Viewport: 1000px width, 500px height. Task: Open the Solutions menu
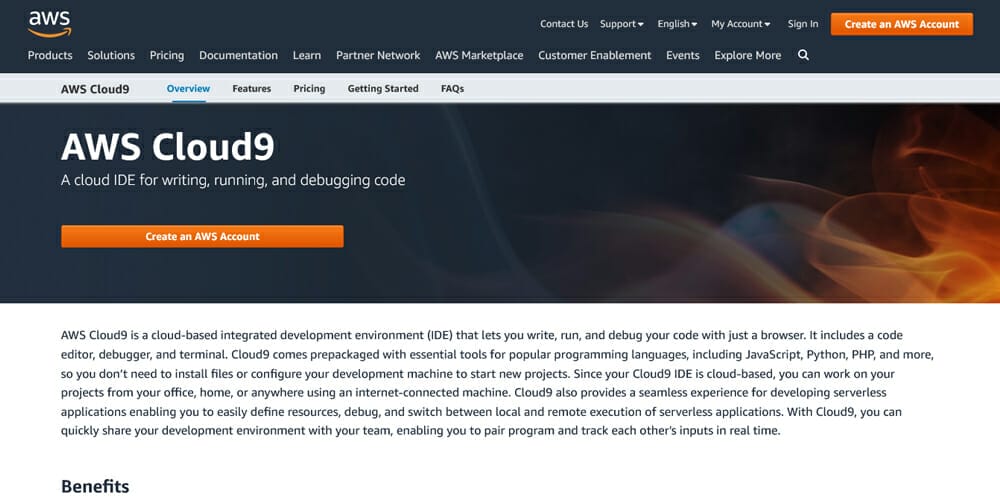click(111, 55)
